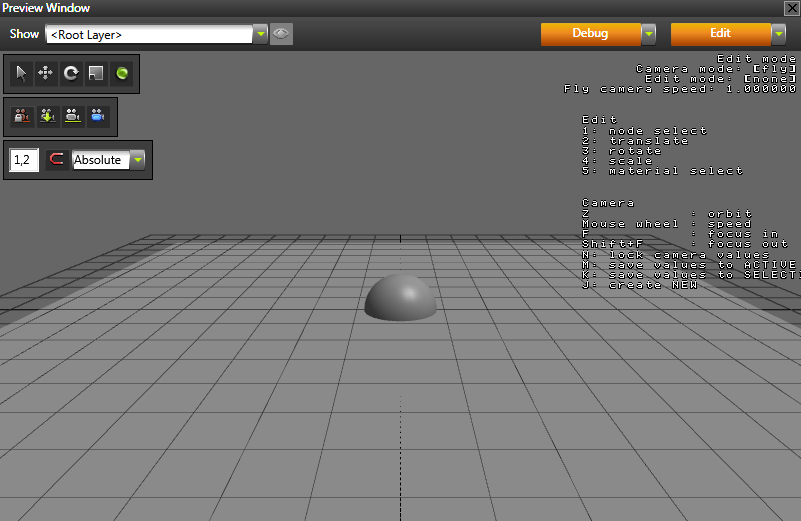Click the lock camera values icon
This screenshot has width=801, height=521.
[x=22, y=116]
